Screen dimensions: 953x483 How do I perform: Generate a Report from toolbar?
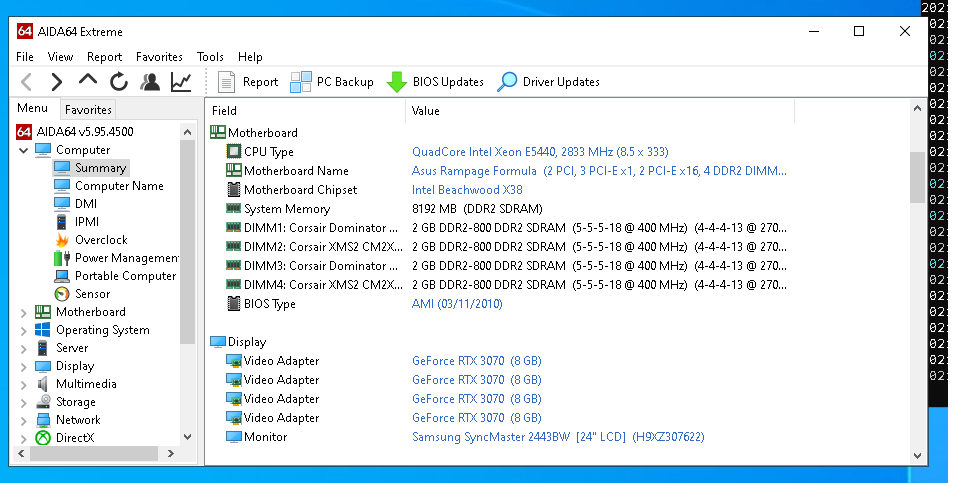coord(248,82)
